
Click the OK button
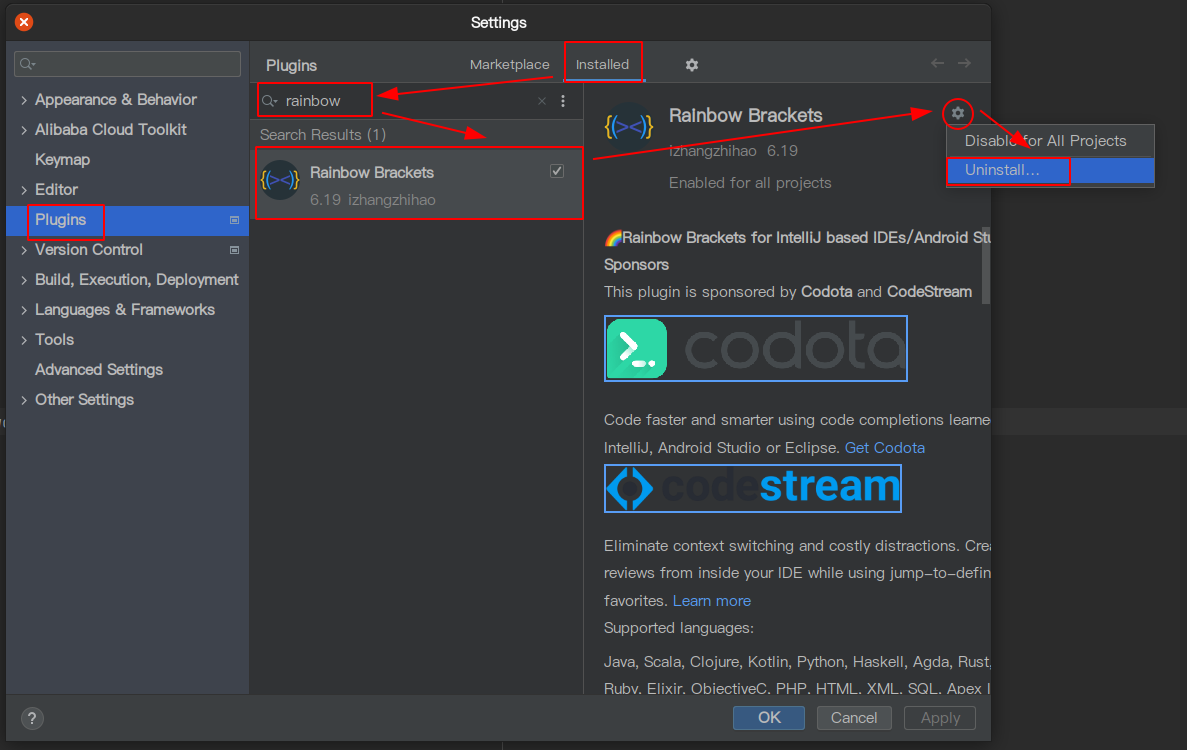point(768,717)
